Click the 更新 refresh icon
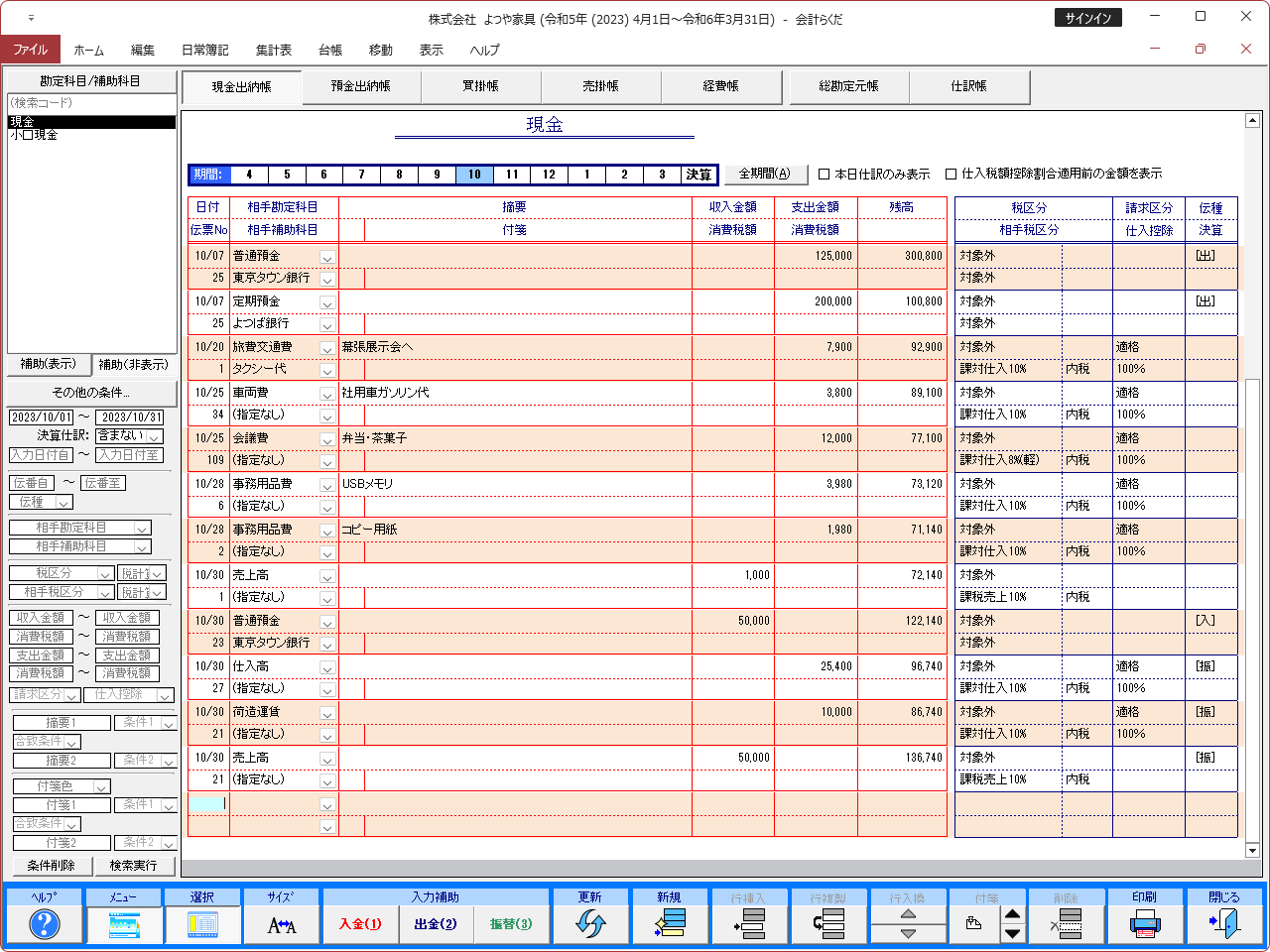The height and width of the screenshot is (952, 1270). click(590, 924)
